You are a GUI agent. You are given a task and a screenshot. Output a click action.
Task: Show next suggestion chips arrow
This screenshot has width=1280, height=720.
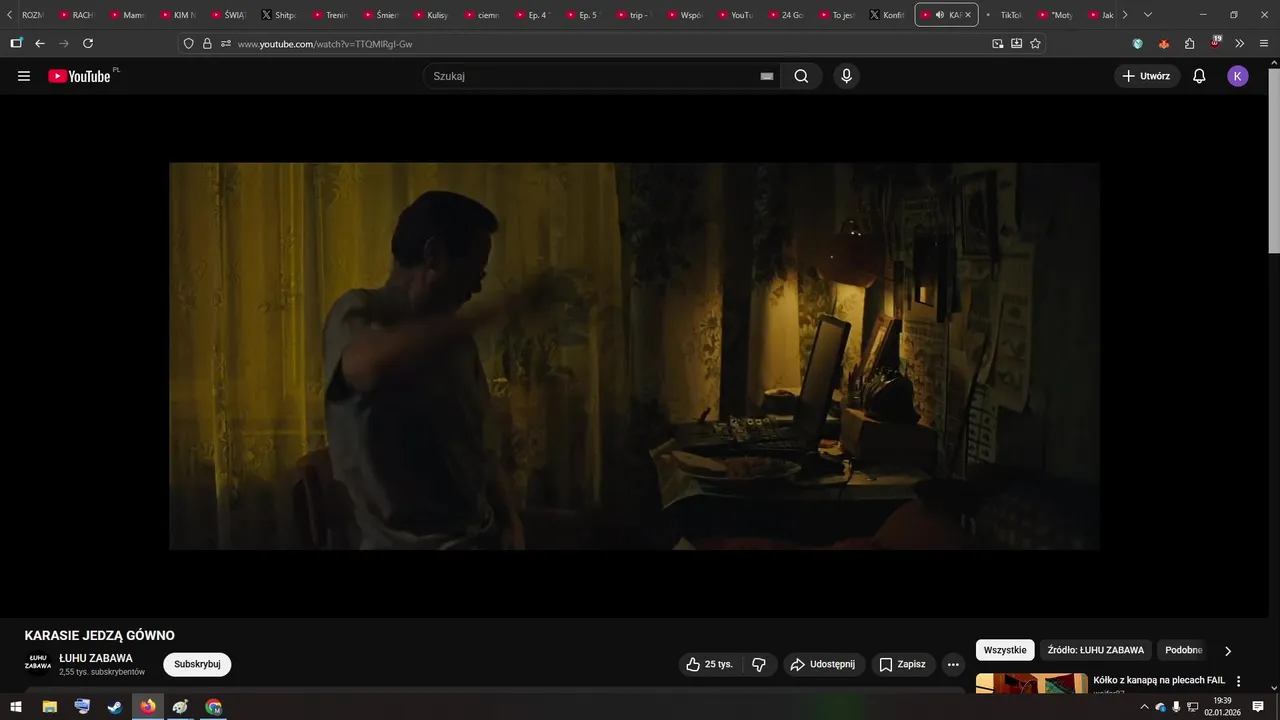[x=1228, y=651]
